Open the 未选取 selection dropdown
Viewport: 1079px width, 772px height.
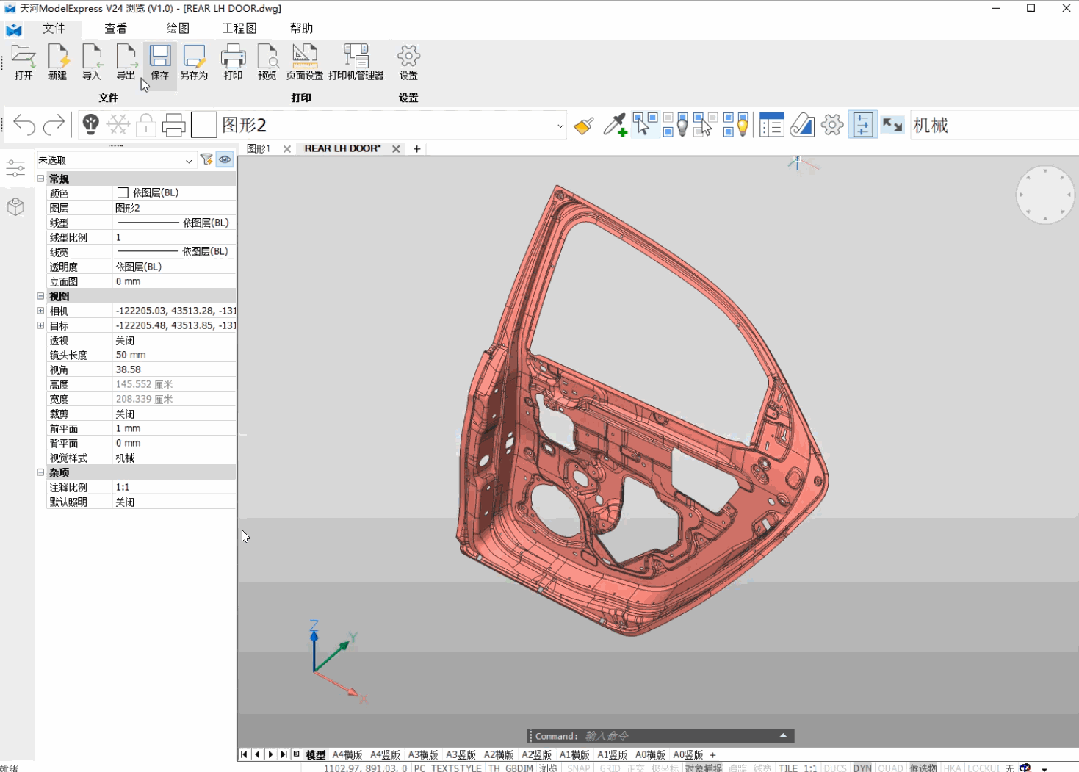189,160
